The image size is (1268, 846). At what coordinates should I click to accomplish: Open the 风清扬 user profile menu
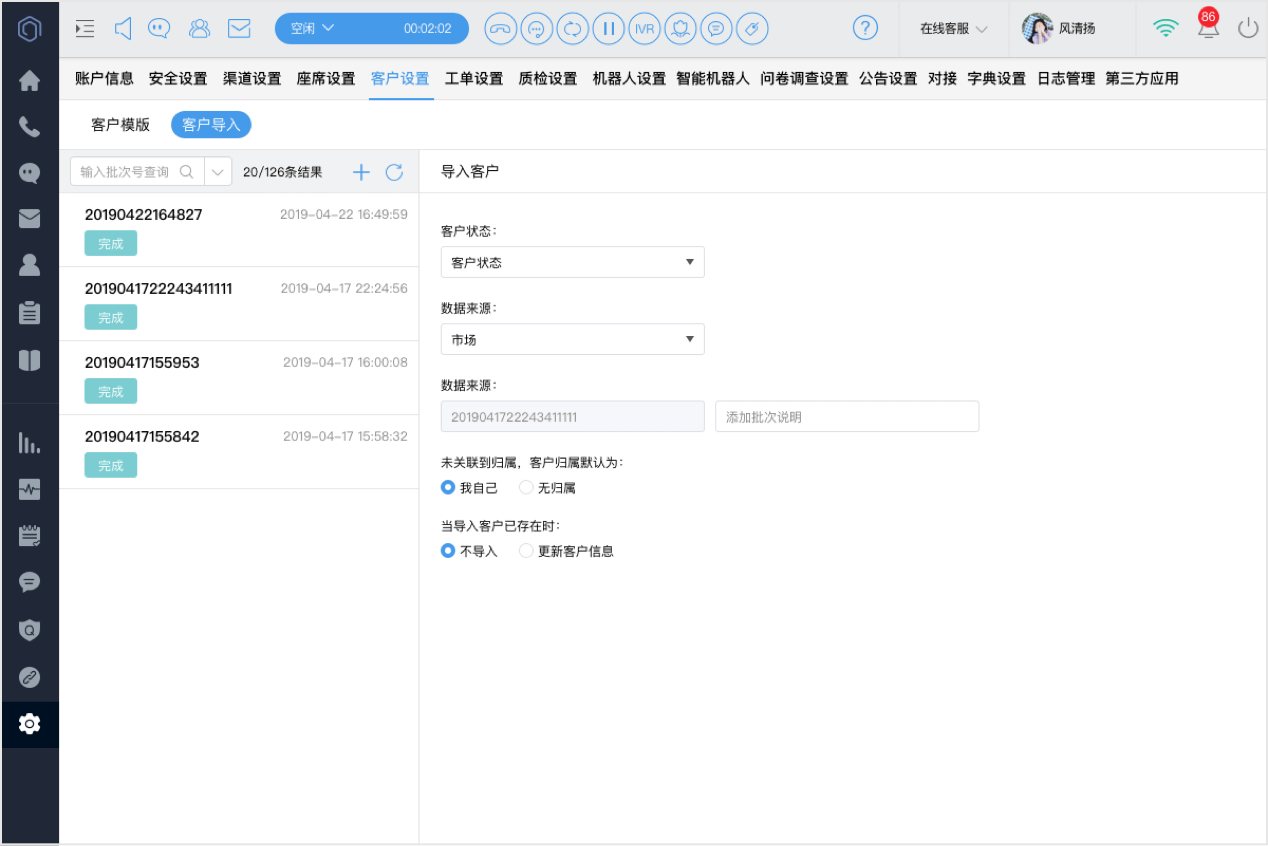[x=1060, y=28]
